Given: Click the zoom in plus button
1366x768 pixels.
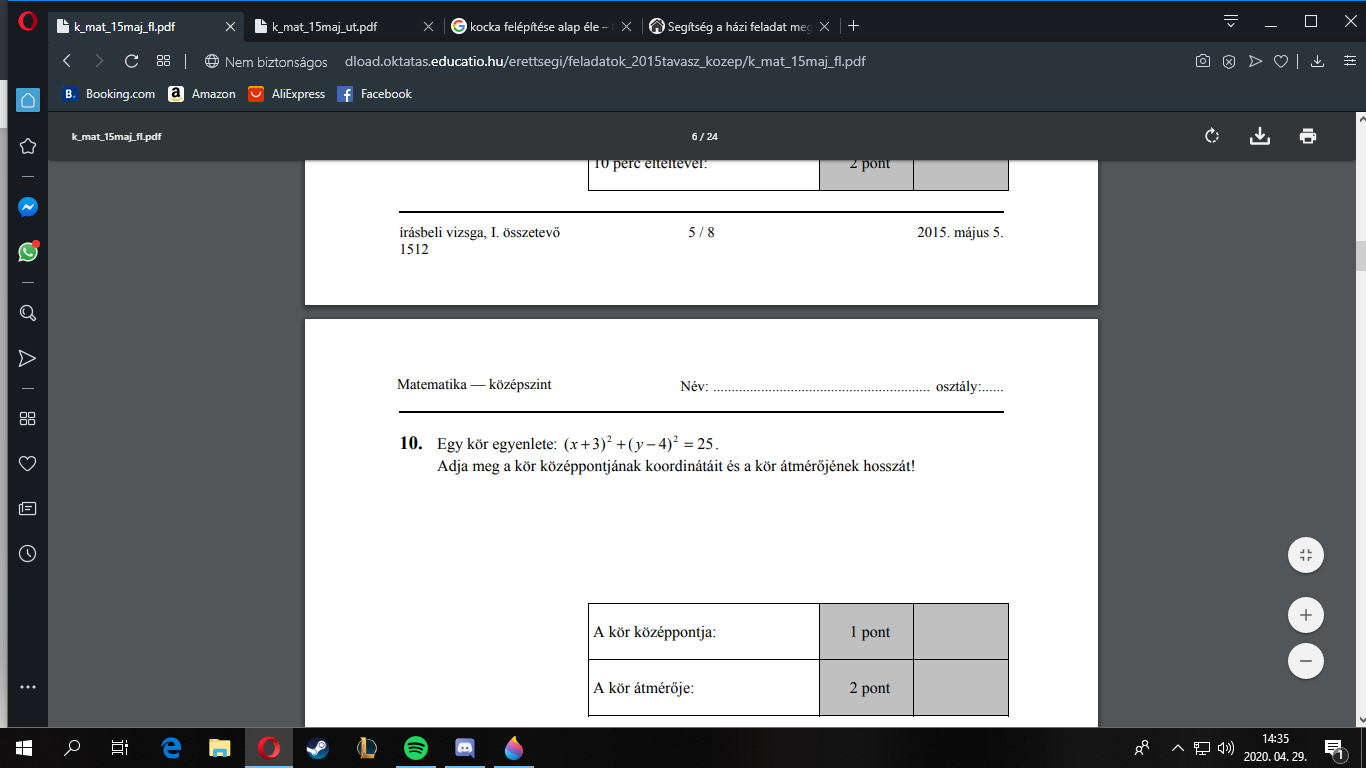Looking at the screenshot, I should coord(1305,615).
